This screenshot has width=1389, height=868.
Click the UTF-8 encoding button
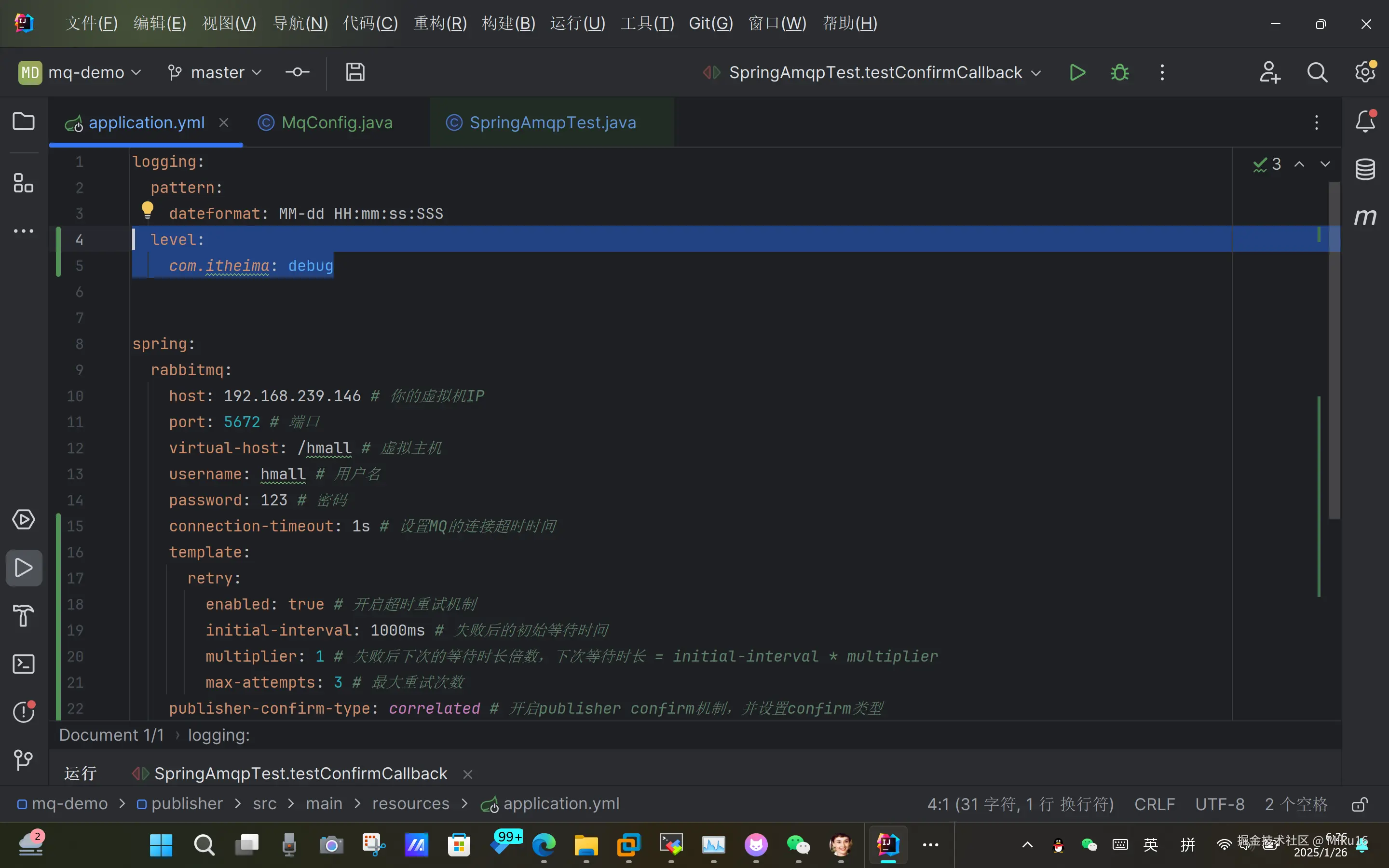pos(1220,804)
